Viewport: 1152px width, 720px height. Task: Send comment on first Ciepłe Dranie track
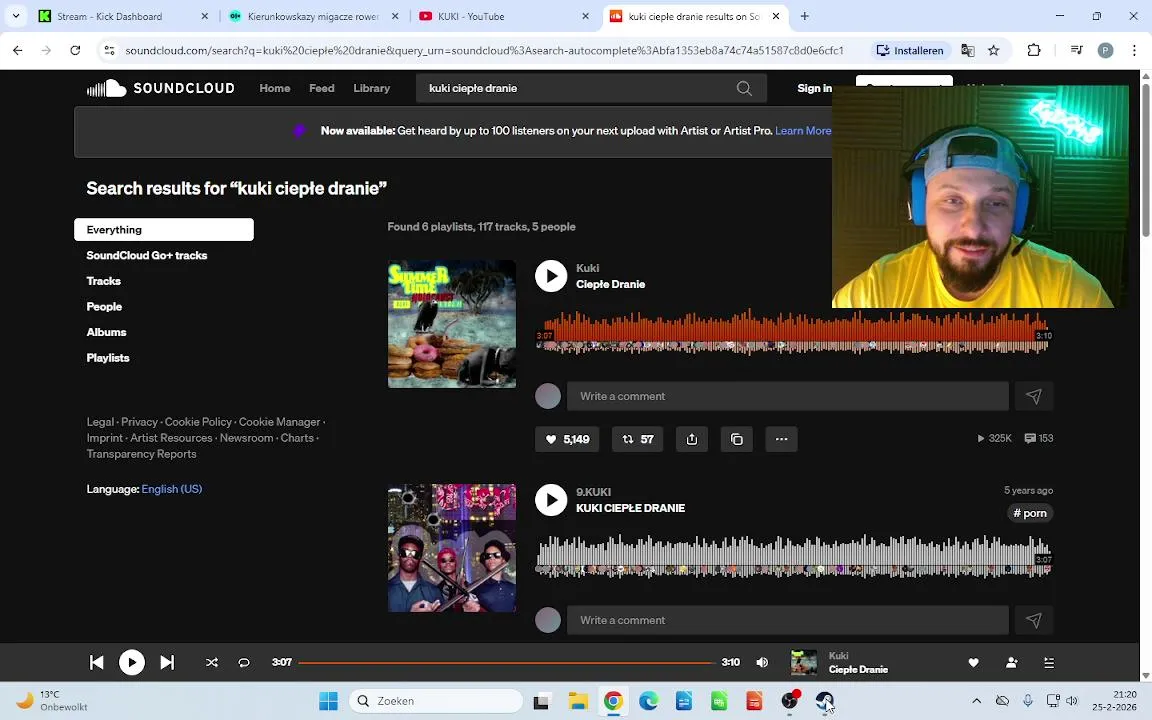(x=1034, y=396)
